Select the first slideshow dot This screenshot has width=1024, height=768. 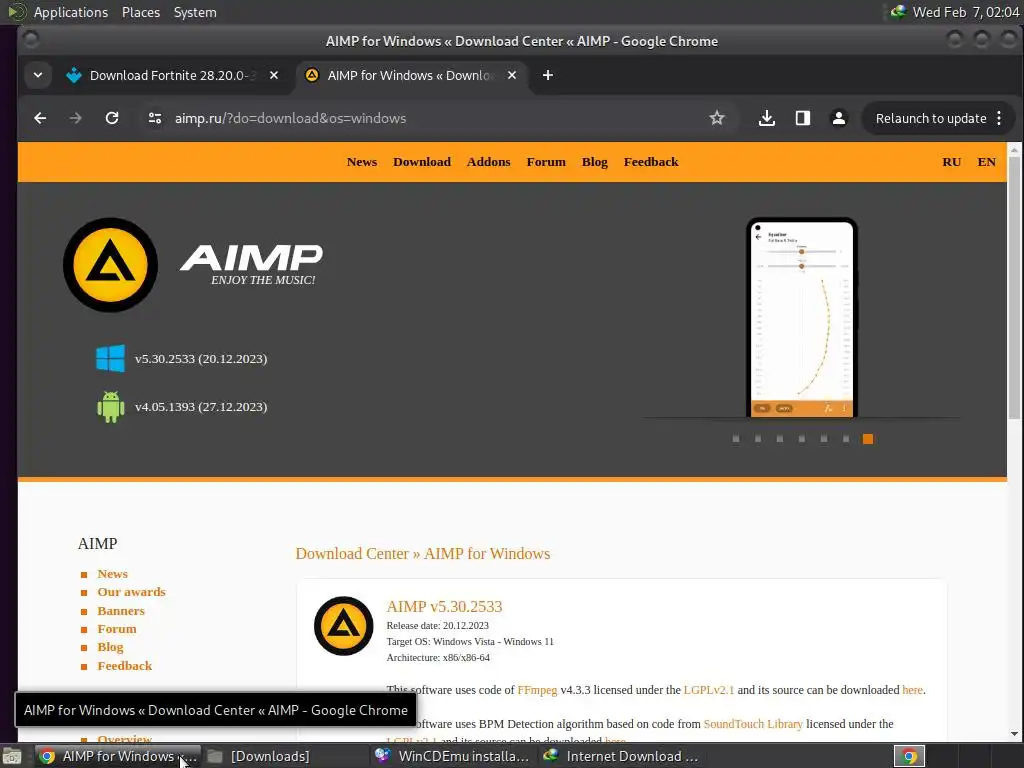click(x=736, y=439)
